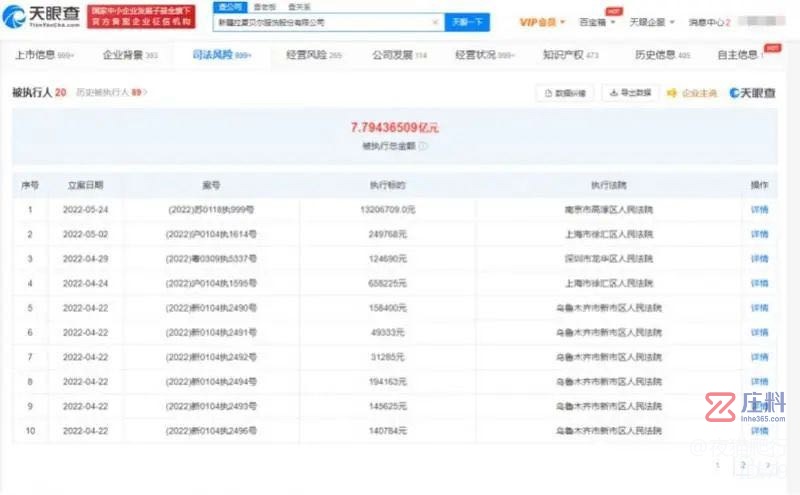Click the Tianyancha logo
This screenshot has height=495, width=800.
click(x=41, y=16)
